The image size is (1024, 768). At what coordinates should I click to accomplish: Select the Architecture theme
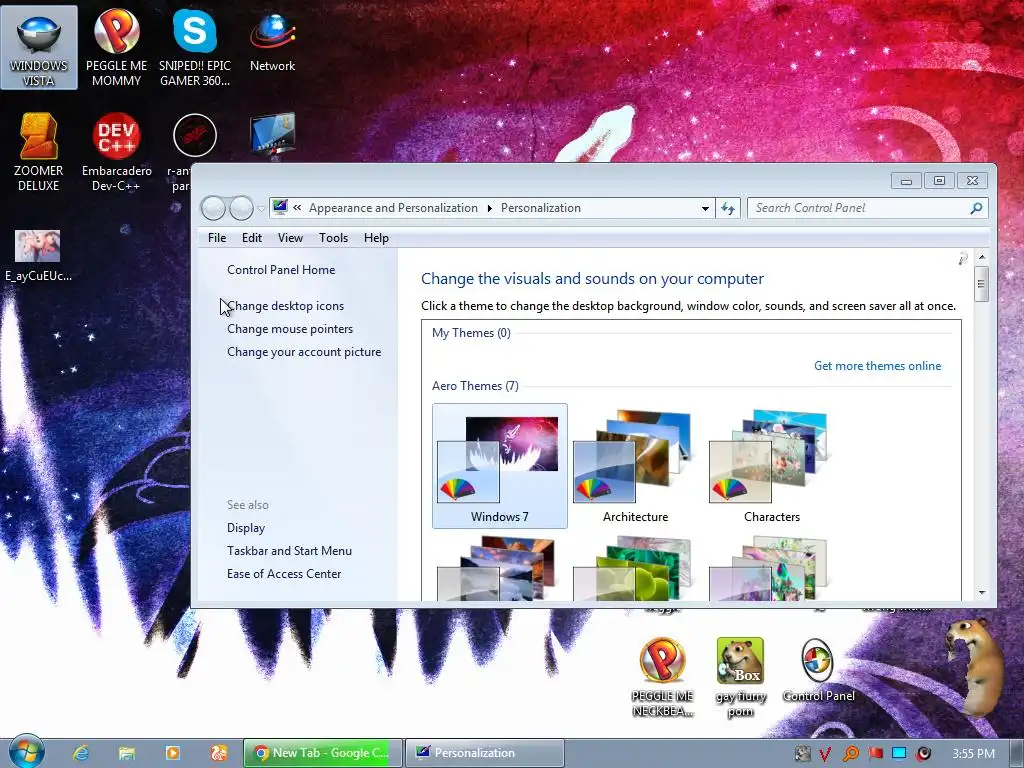(x=635, y=466)
